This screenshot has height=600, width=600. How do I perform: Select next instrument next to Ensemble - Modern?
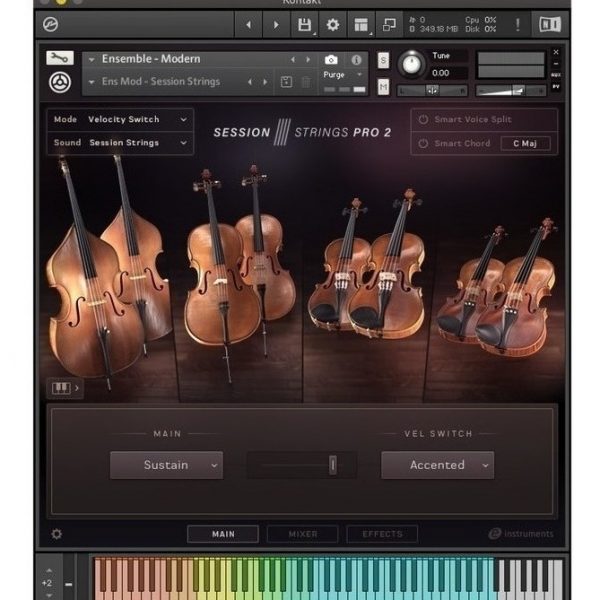pyautogui.click(x=308, y=60)
